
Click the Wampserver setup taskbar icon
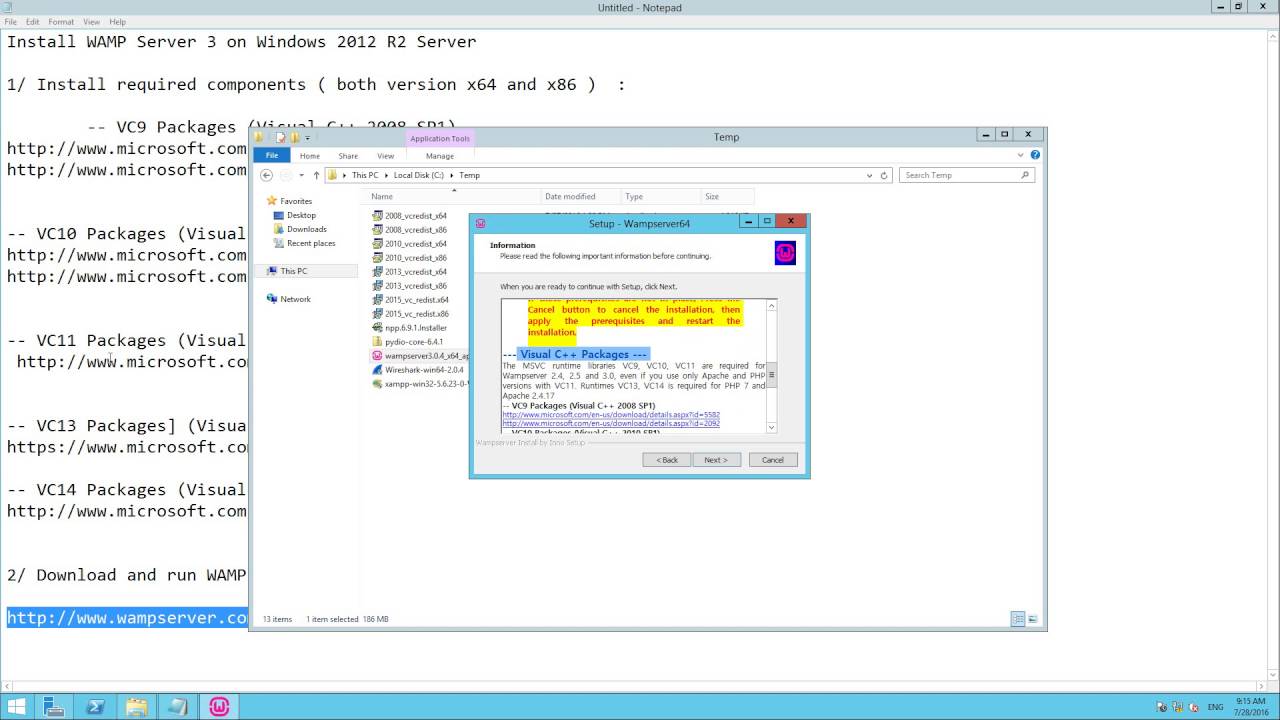click(x=219, y=707)
